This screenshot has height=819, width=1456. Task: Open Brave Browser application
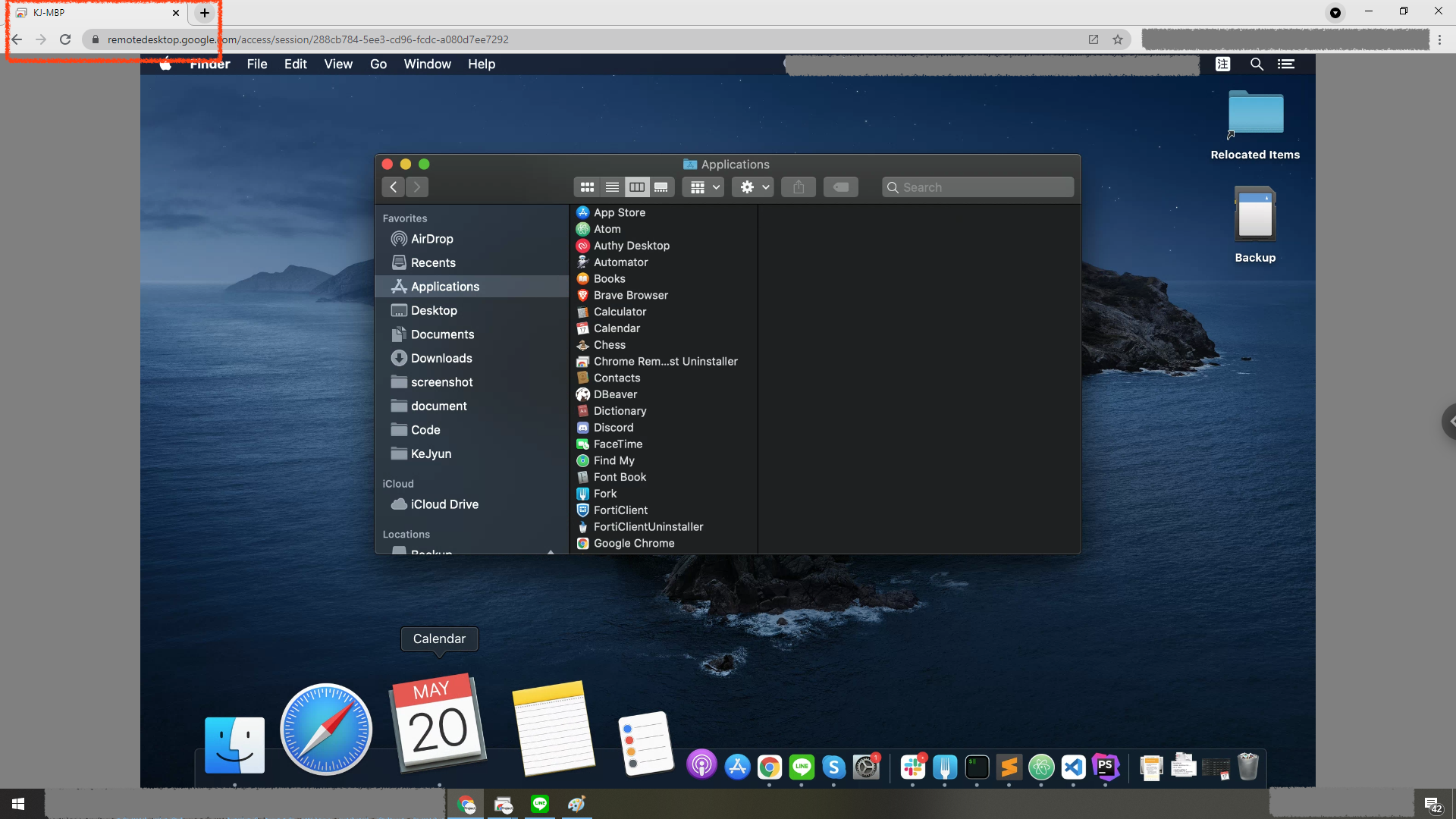630,294
